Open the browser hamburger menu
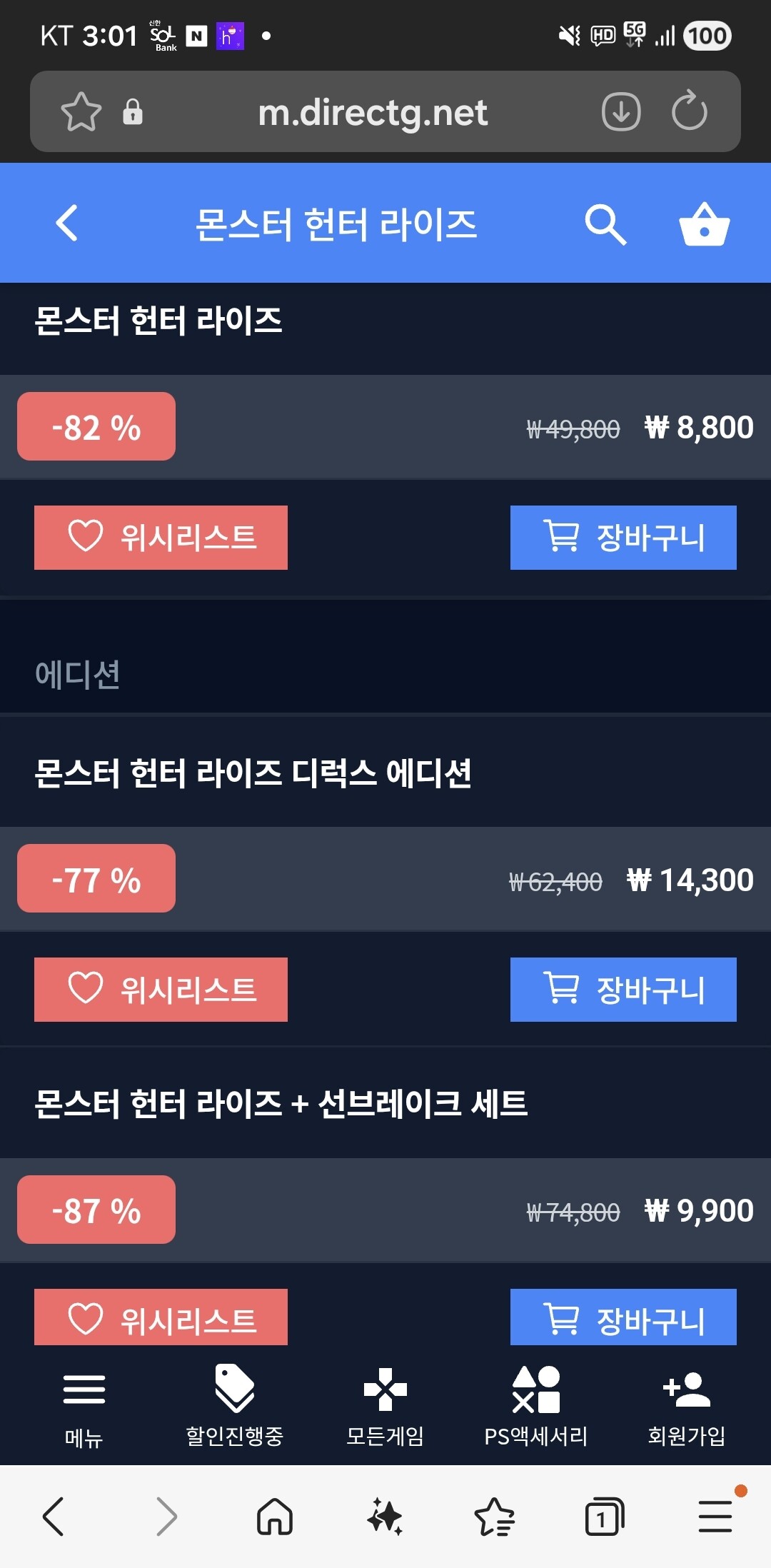Screen dimensions: 771x1568 [x=715, y=1516]
